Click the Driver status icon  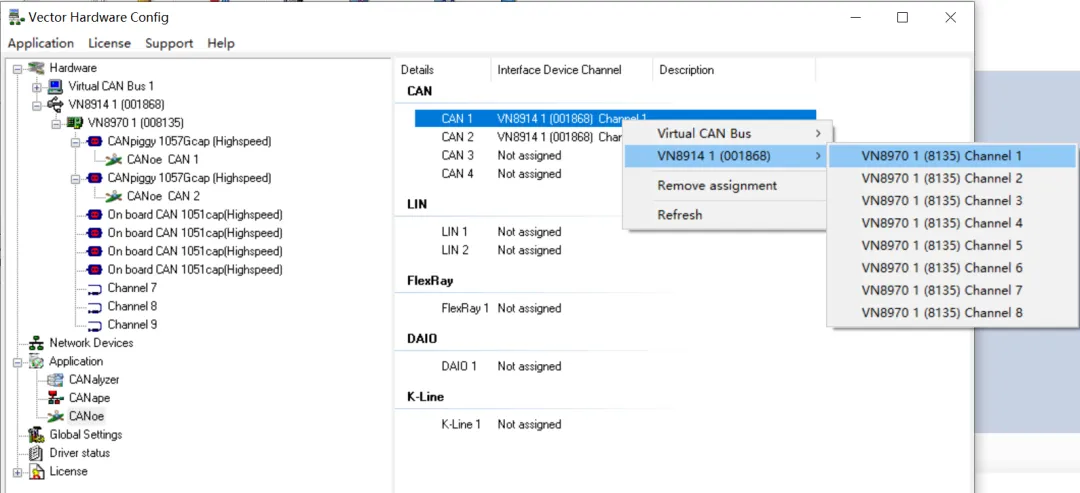coord(37,453)
